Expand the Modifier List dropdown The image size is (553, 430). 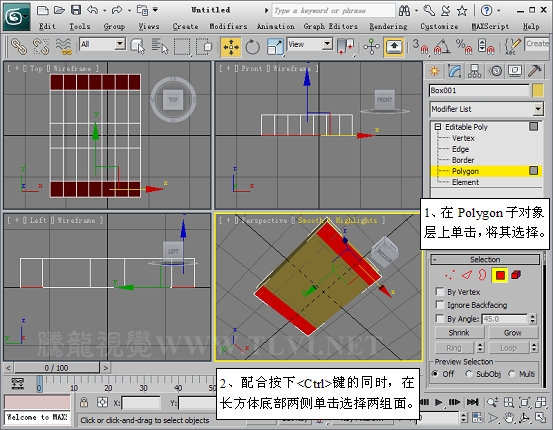tap(538, 109)
